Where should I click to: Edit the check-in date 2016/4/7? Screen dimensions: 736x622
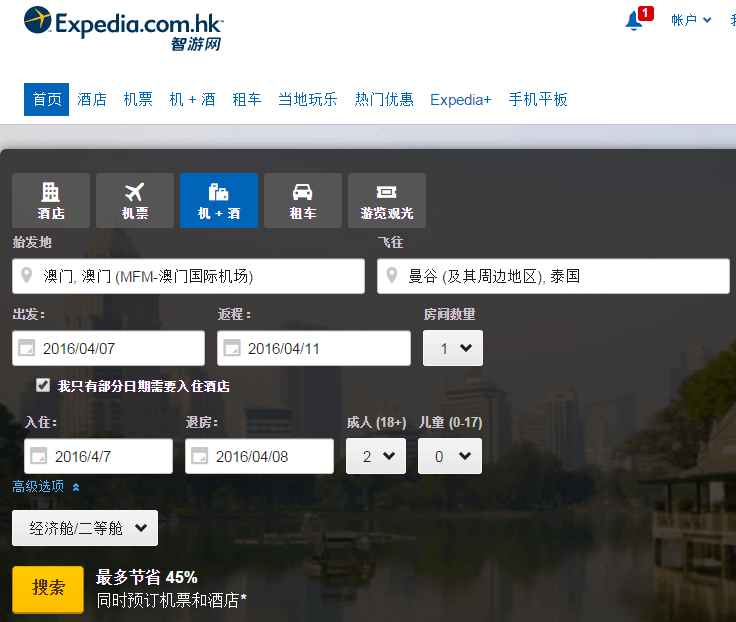coord(98,456)
